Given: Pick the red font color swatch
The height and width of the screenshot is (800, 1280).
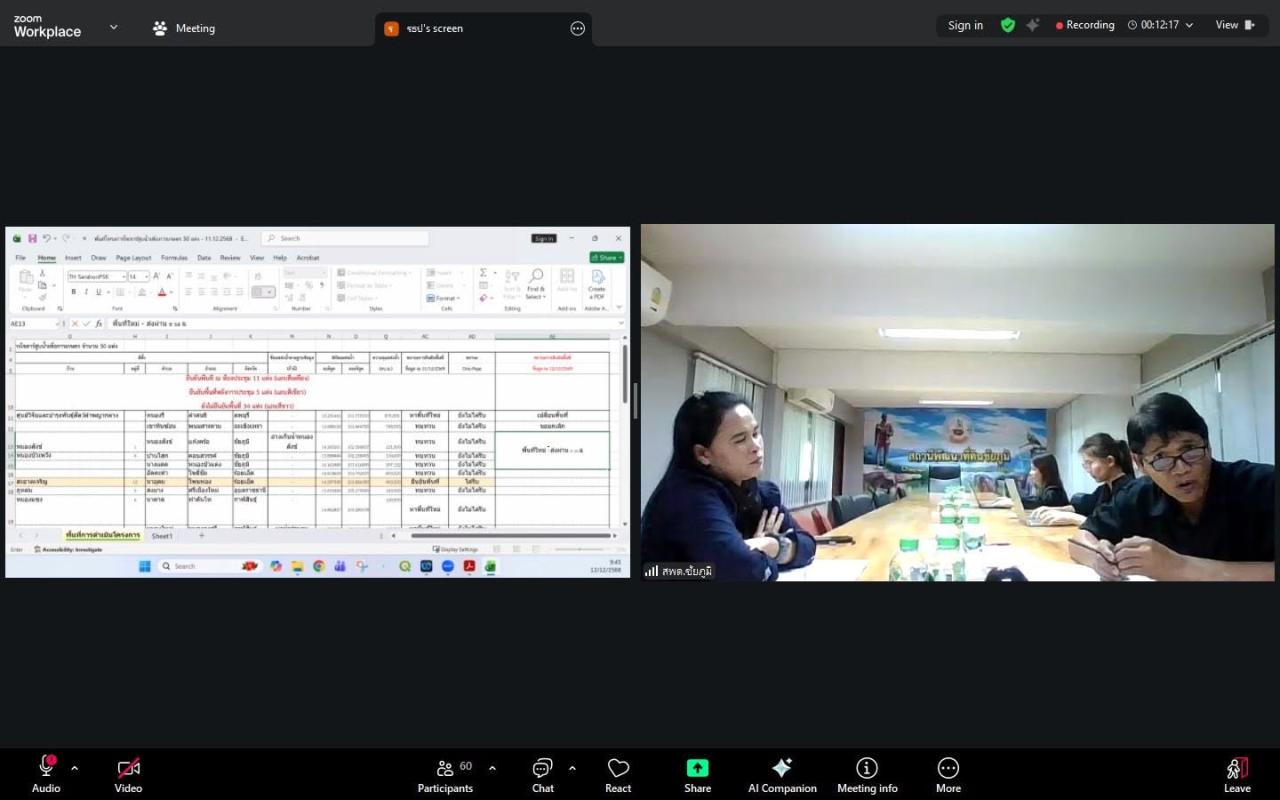Looking at the screenshot, I should point(162,292).
